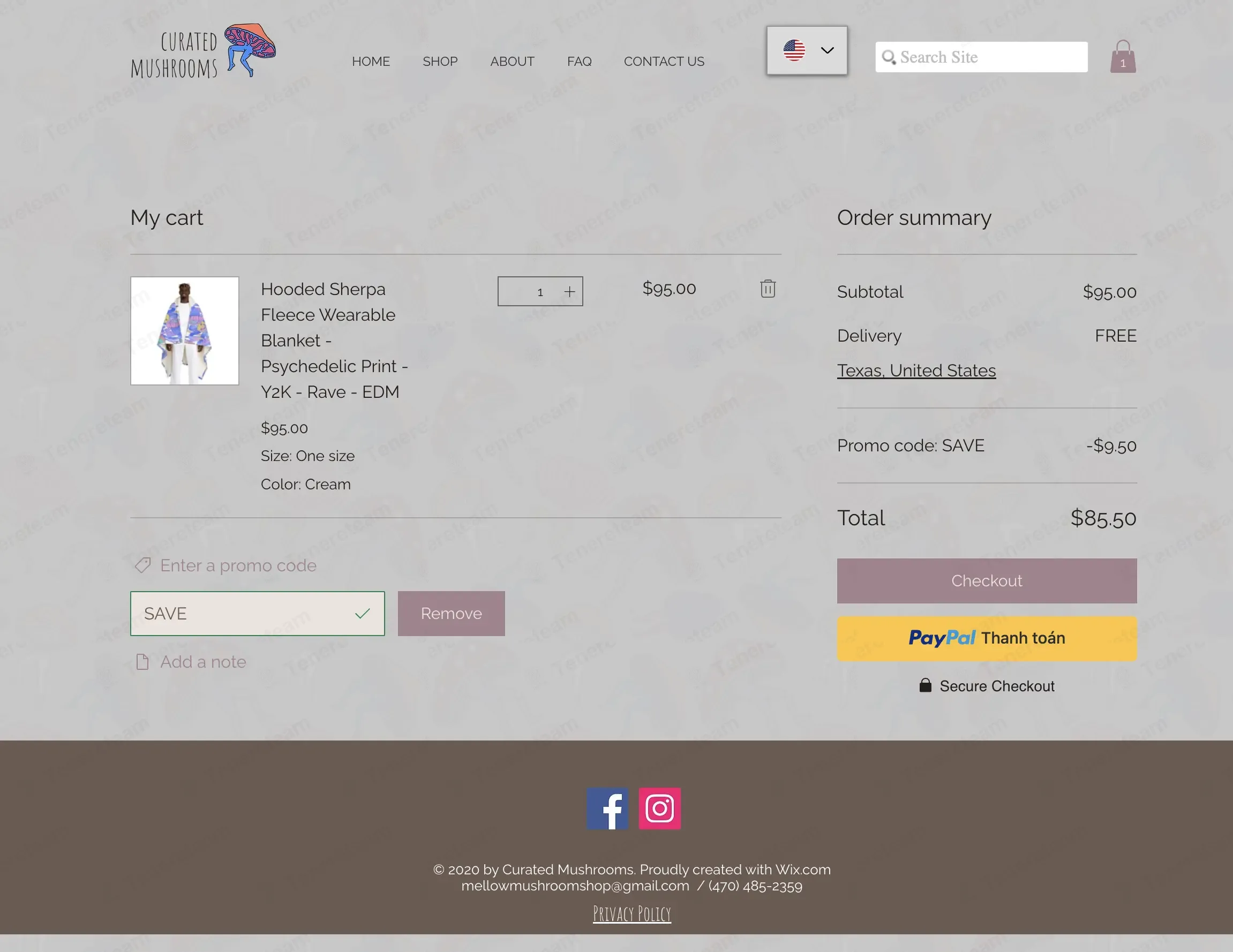
Task: Open the Facebook page icon
Action: [x=607, y=808]
